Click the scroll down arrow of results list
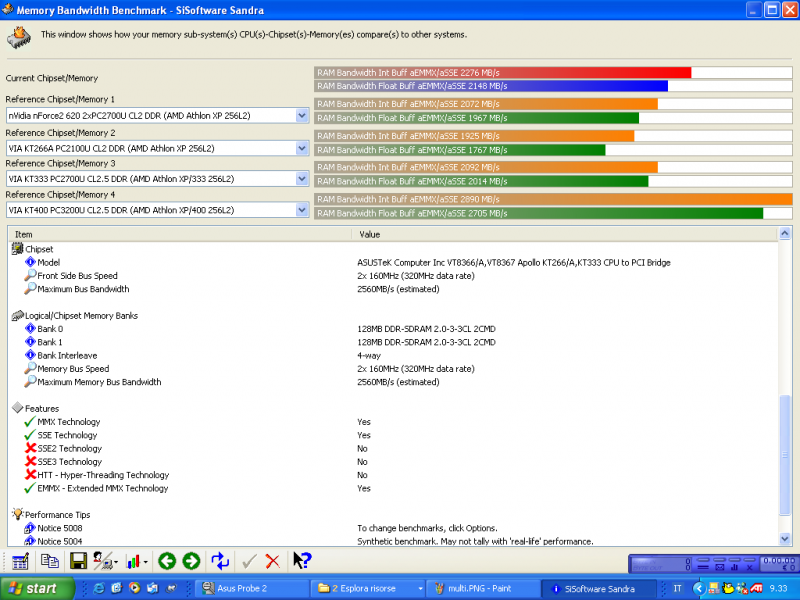Screen dimensions: 800x600 [x=785, y=539]
